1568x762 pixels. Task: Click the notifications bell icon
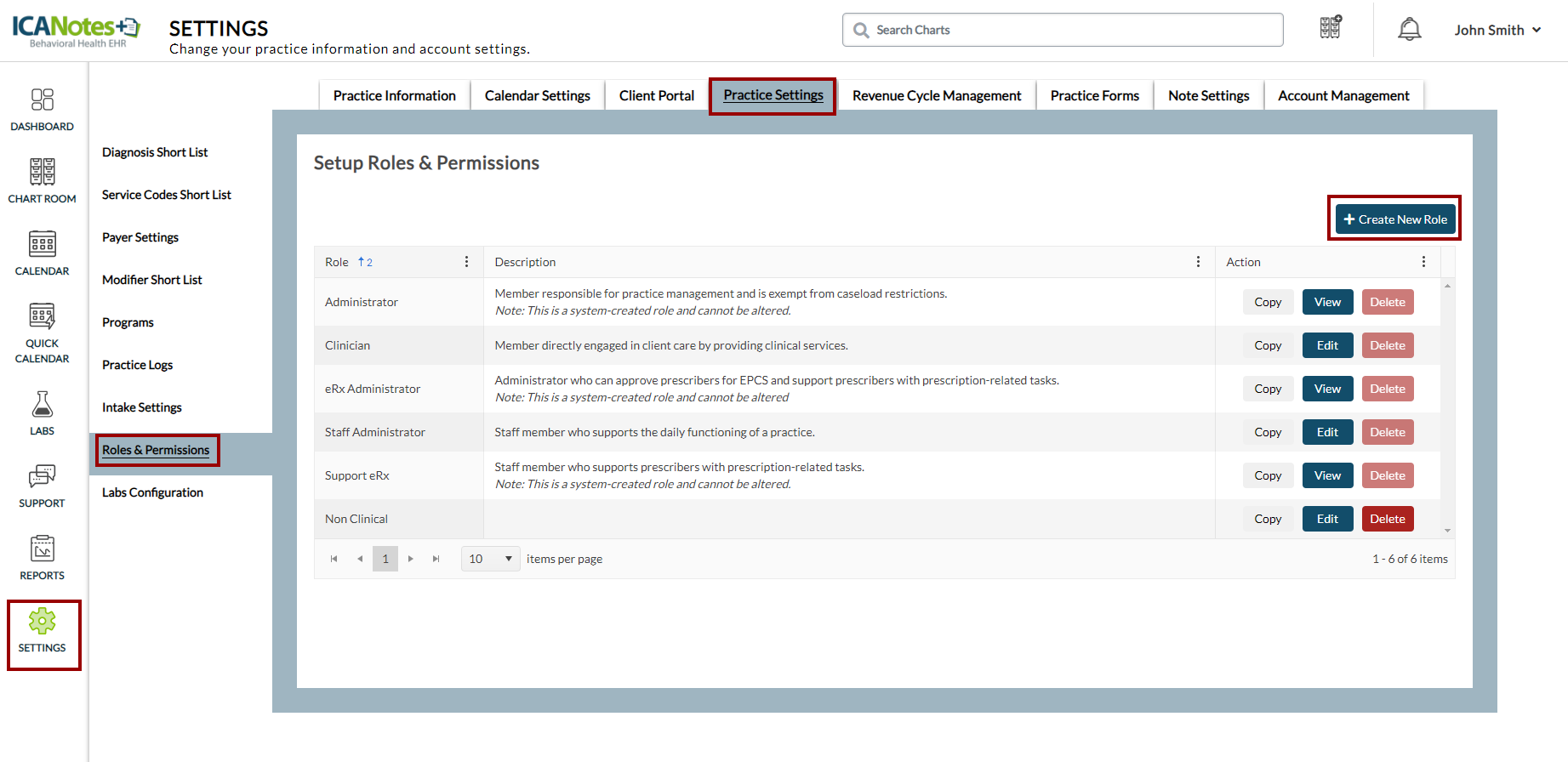1409,30
